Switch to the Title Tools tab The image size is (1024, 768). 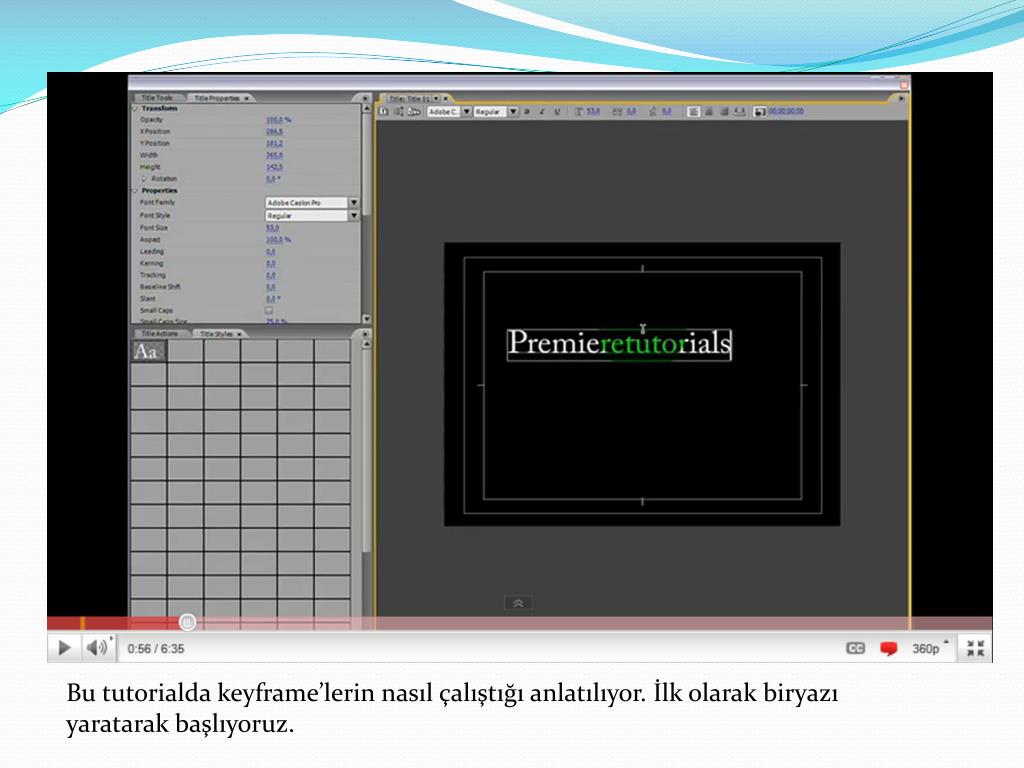157,98
